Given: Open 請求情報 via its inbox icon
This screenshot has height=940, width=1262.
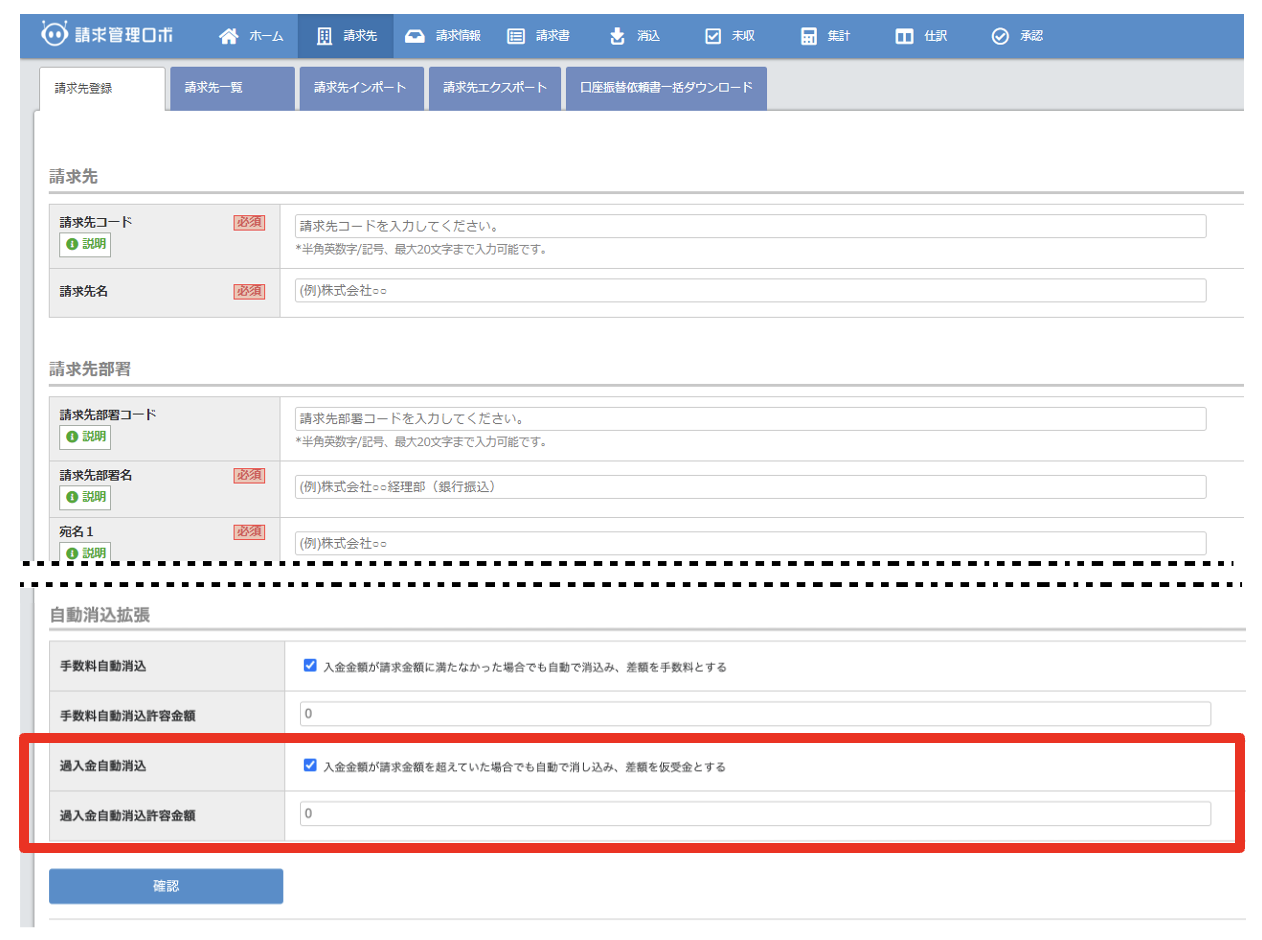Looking at the screenshot, I should tap(415, 37).
